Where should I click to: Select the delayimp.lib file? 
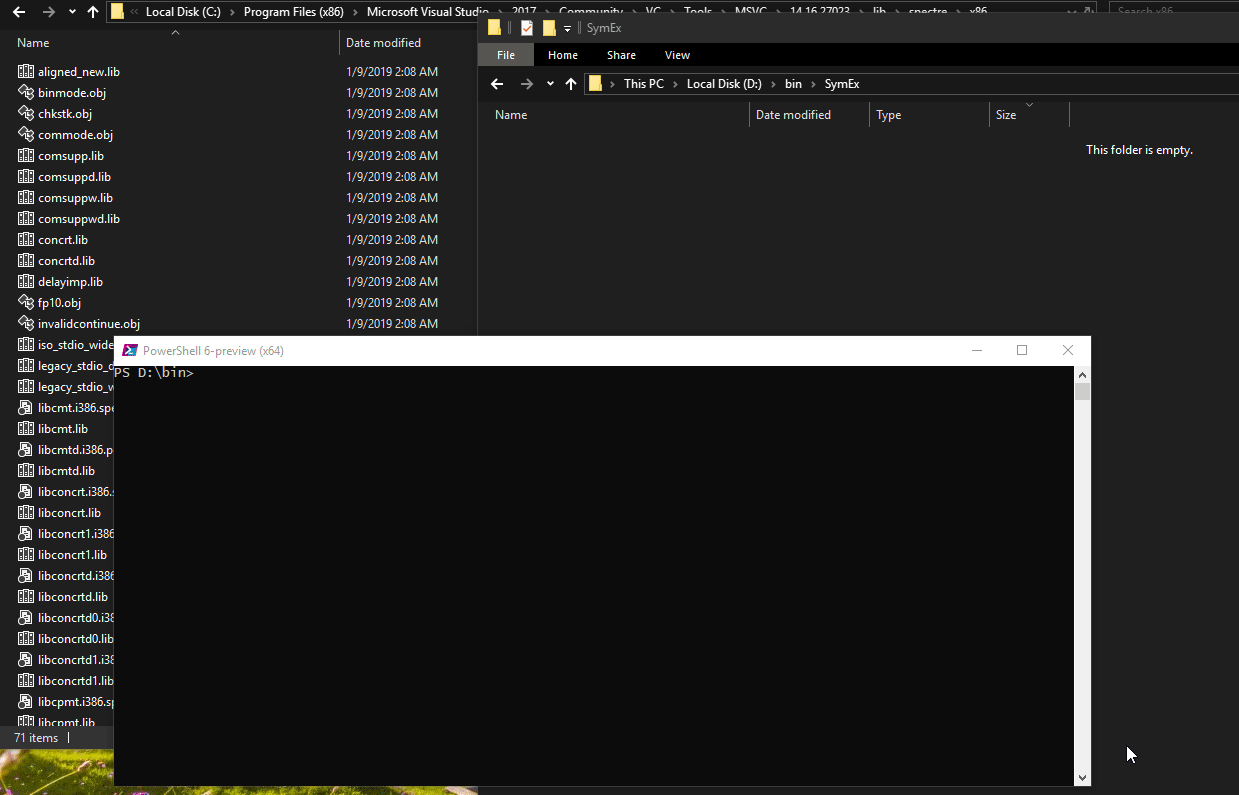[70, 282]
